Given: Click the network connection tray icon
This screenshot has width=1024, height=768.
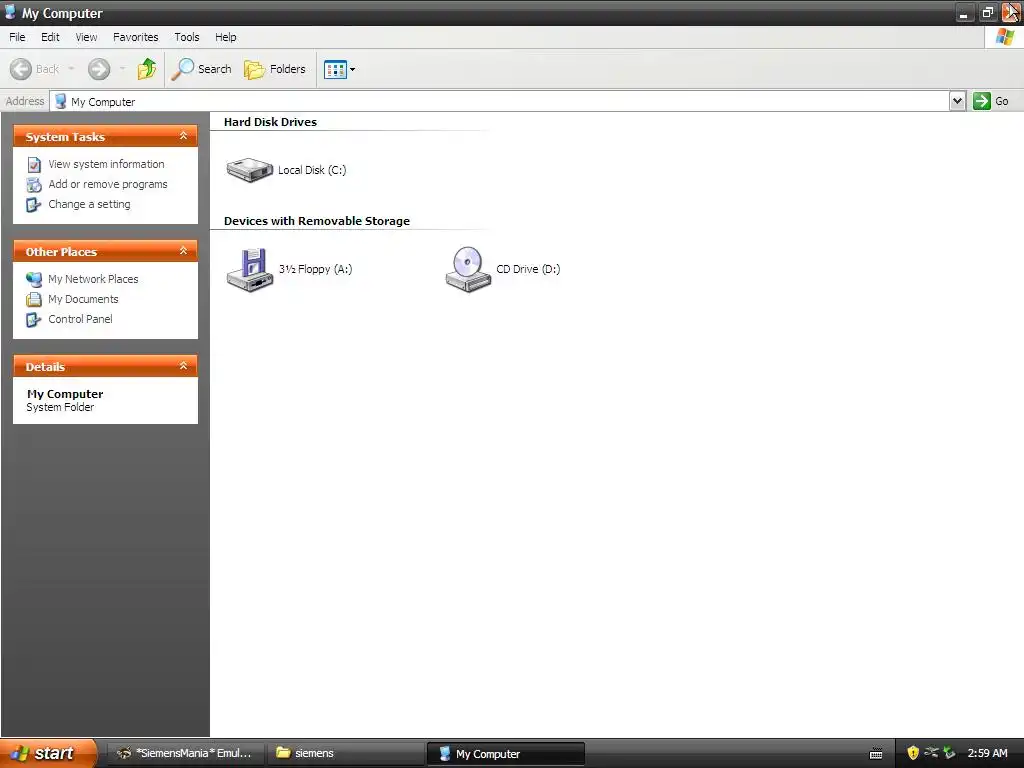Looking at the screenshot, I should click(931, 753).
